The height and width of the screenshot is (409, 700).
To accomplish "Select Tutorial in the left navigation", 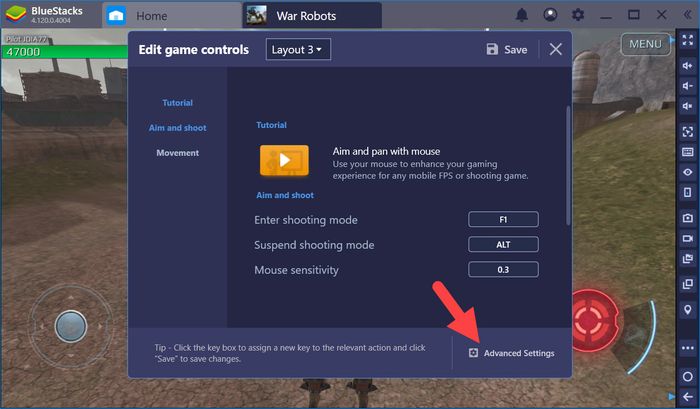I will 177,103.
